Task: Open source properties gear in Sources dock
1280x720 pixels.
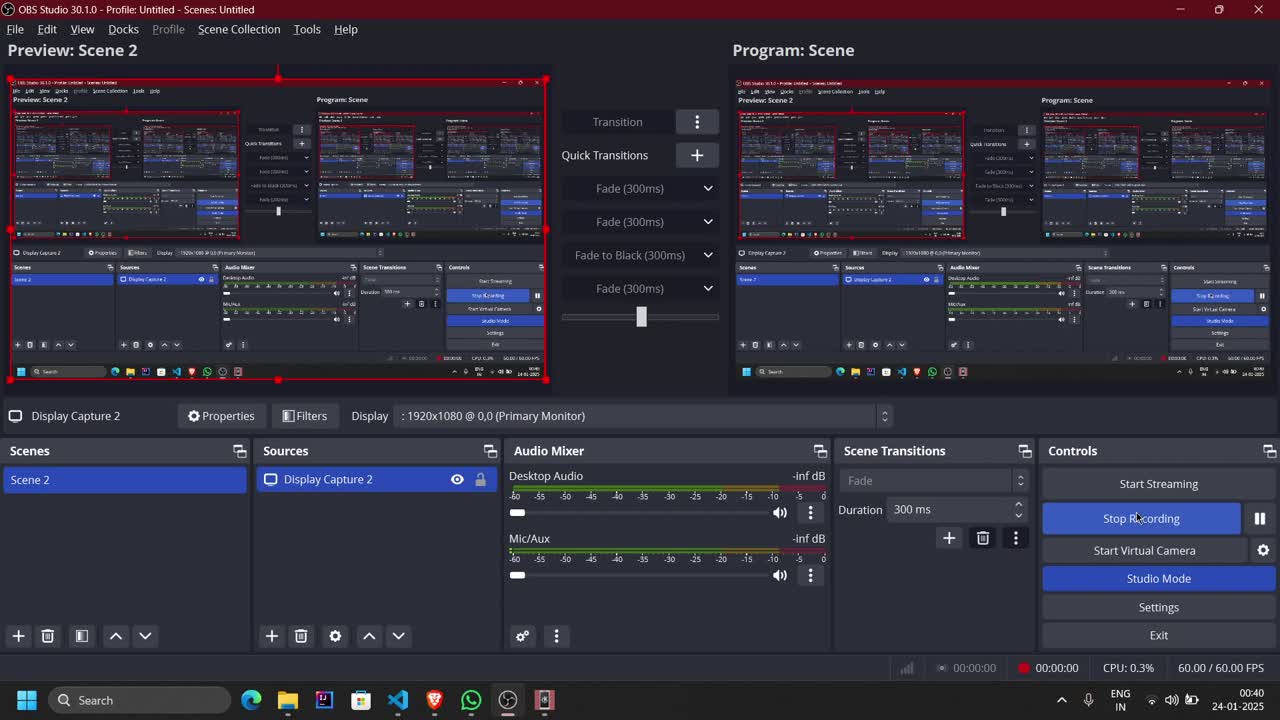Action: pos(335,636)
